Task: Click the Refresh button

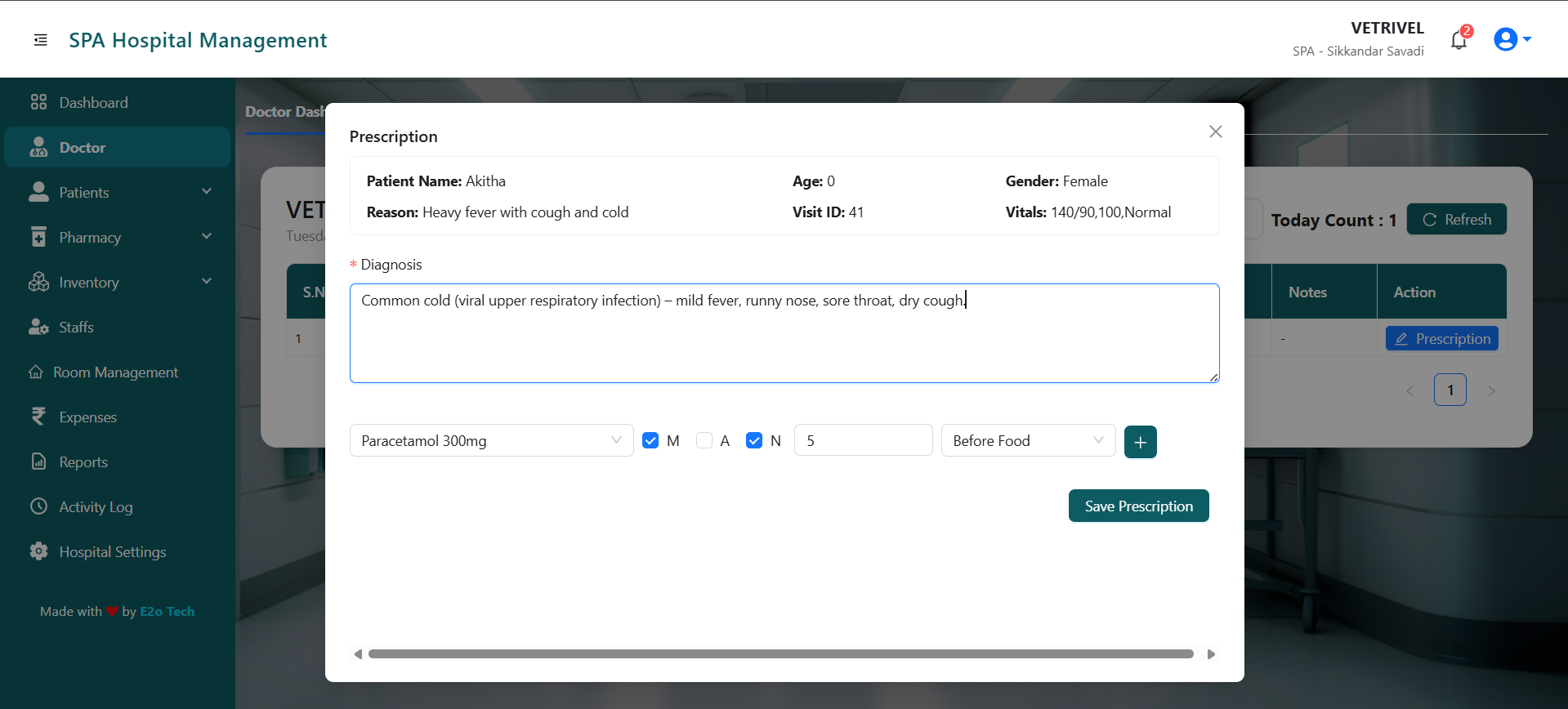Action: (x=1456, y=220)
